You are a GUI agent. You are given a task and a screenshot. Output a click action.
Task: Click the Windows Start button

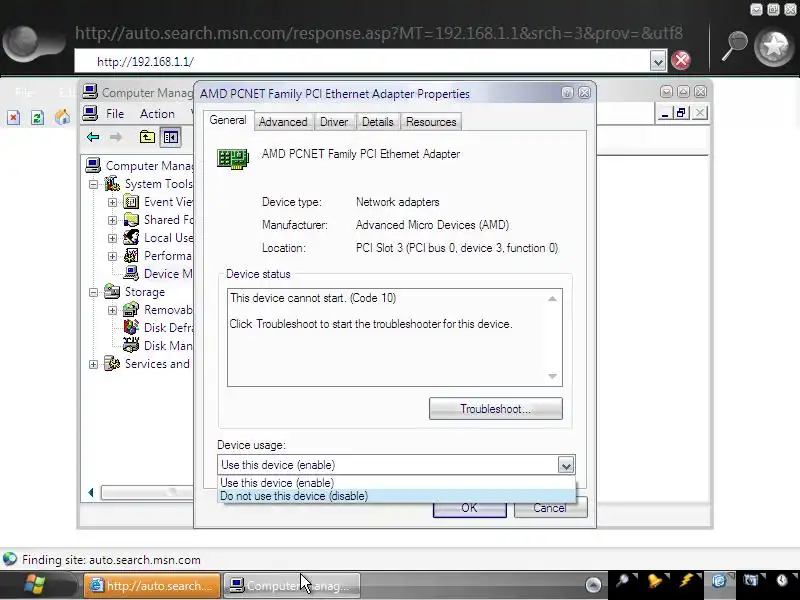(35, 585)
